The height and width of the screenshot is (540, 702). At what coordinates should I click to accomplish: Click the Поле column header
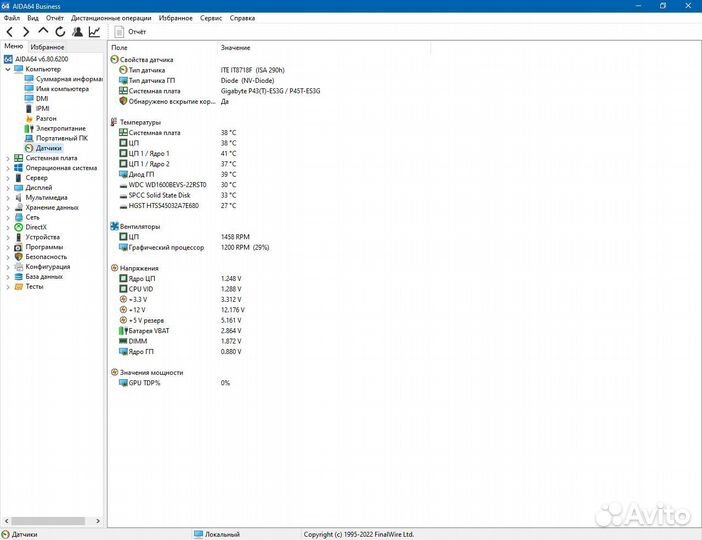(x=163, y=47)
